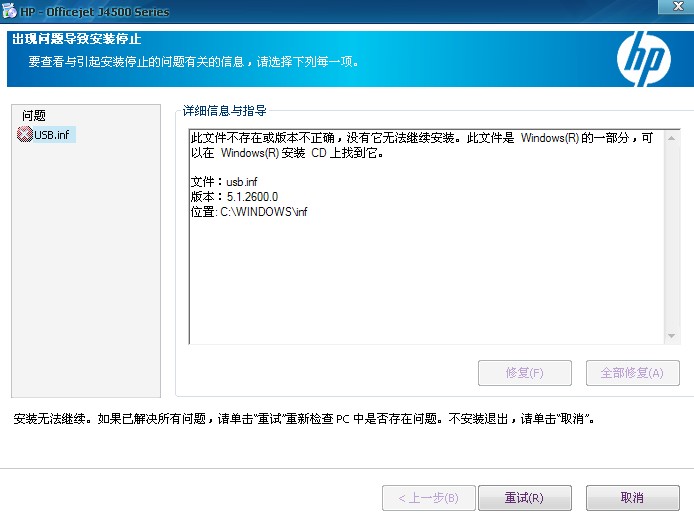Click the version line 5.1.2600.0
This screenshot has height=517, width=694.
point(234,197)
